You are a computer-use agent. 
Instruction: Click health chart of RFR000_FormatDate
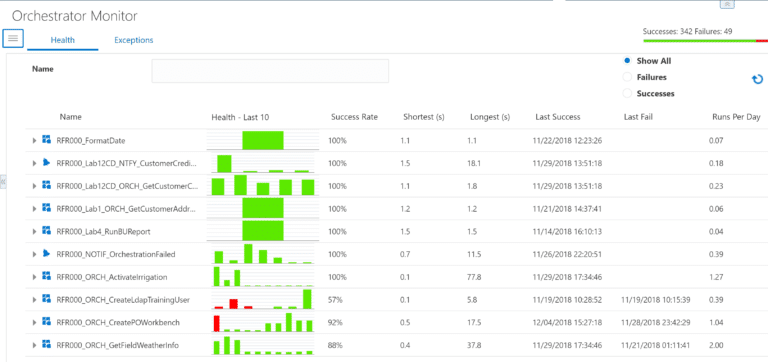tap(263, 140)
